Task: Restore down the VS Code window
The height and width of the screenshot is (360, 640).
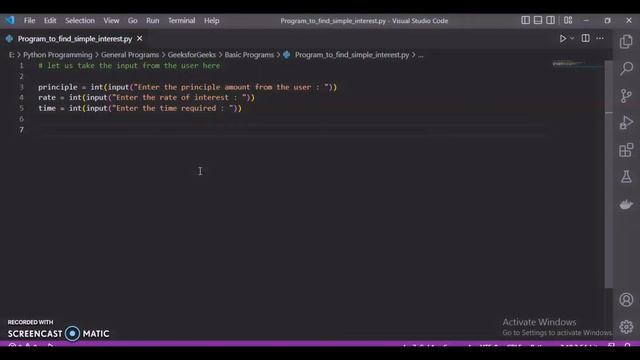Action: tap(607, 20)
